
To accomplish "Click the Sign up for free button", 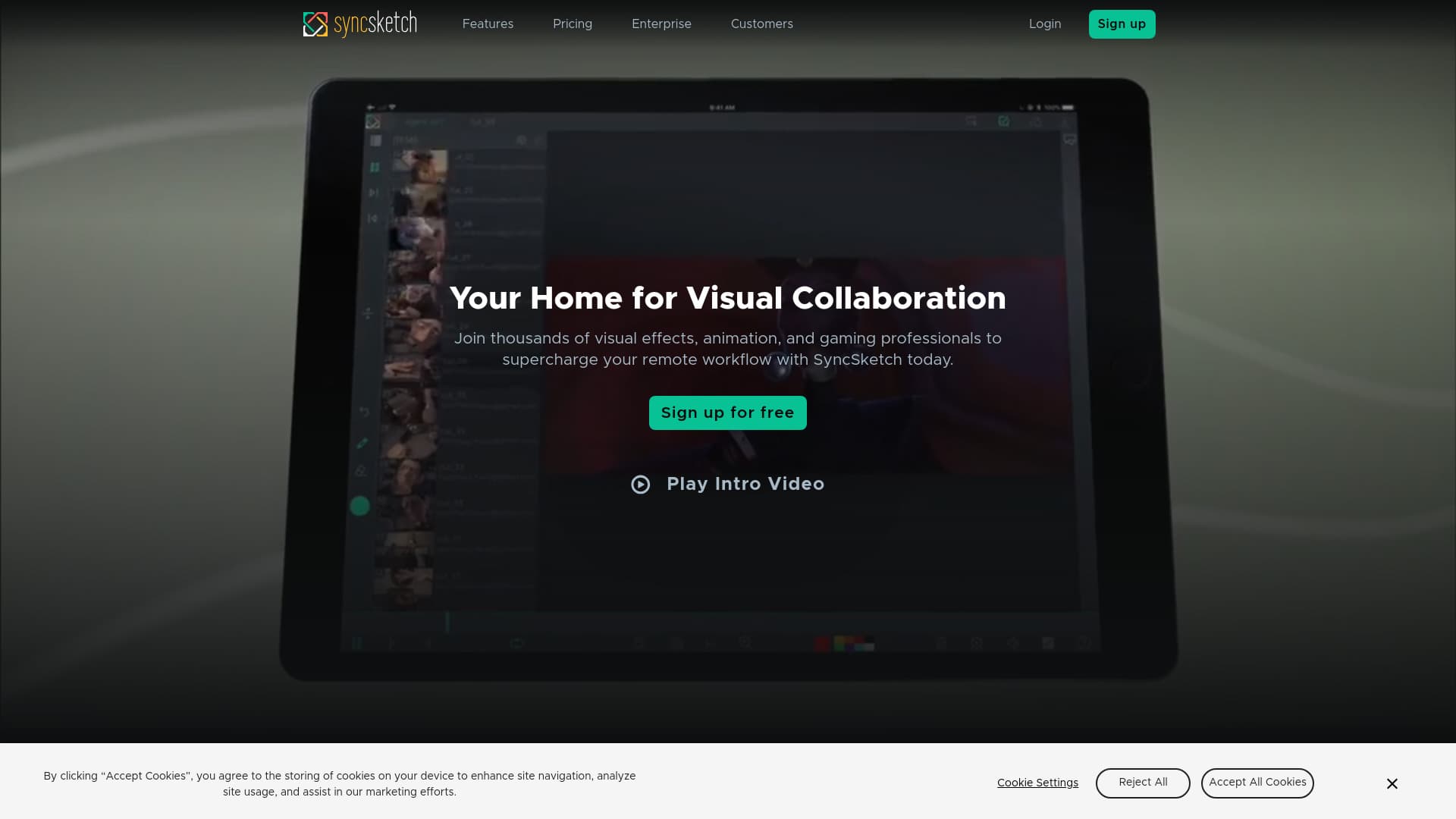I will (x=727, y=413).
